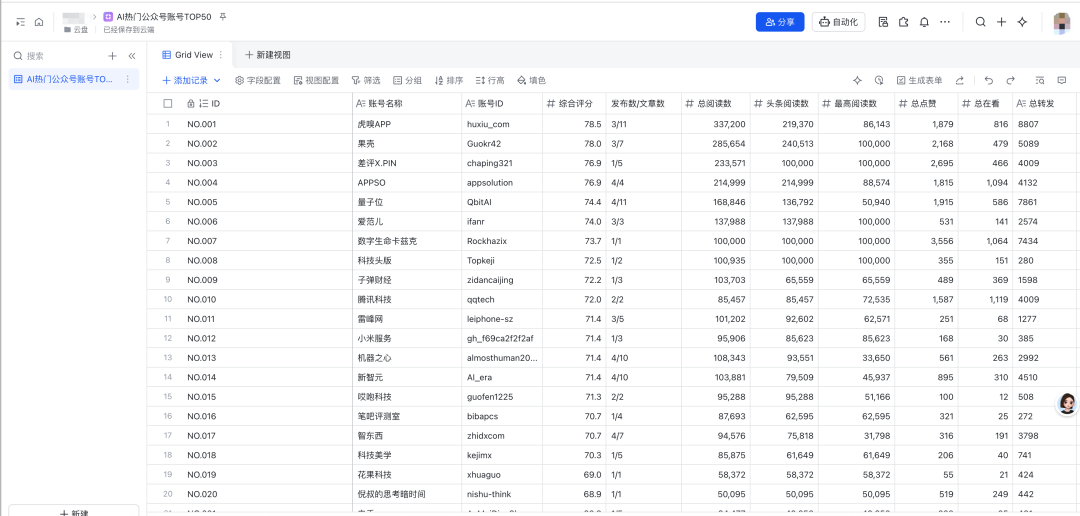The height and width of the screenshot is (516, 1080).
Task: Sort by the 综合评分 column header
Action: [574, 104]
